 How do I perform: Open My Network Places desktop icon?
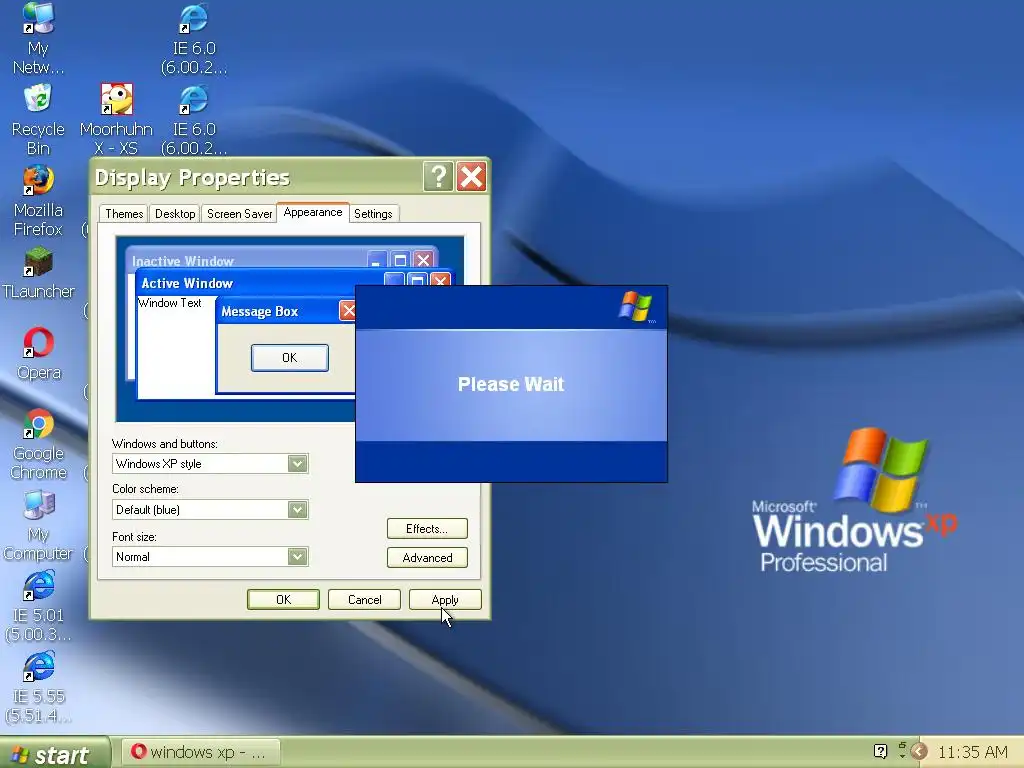coord(38,38)
